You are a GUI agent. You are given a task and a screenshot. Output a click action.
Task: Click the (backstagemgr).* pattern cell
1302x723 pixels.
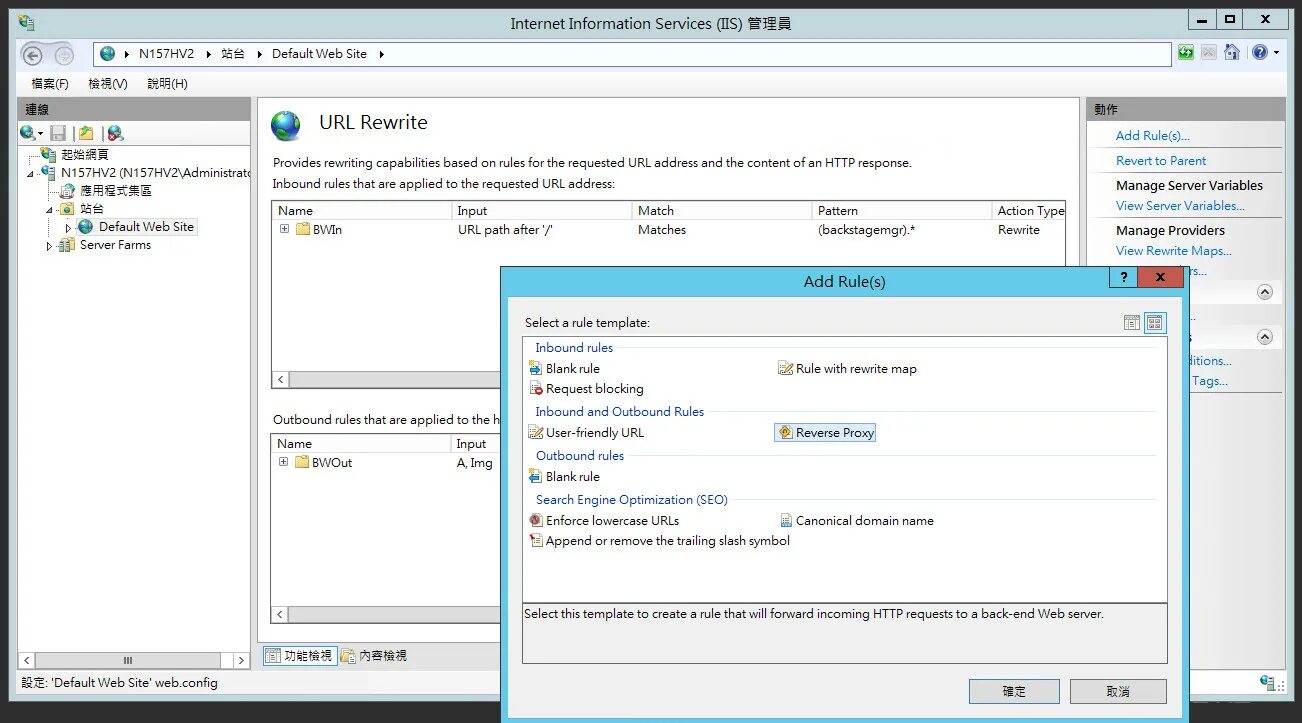(x=865, y=229)
